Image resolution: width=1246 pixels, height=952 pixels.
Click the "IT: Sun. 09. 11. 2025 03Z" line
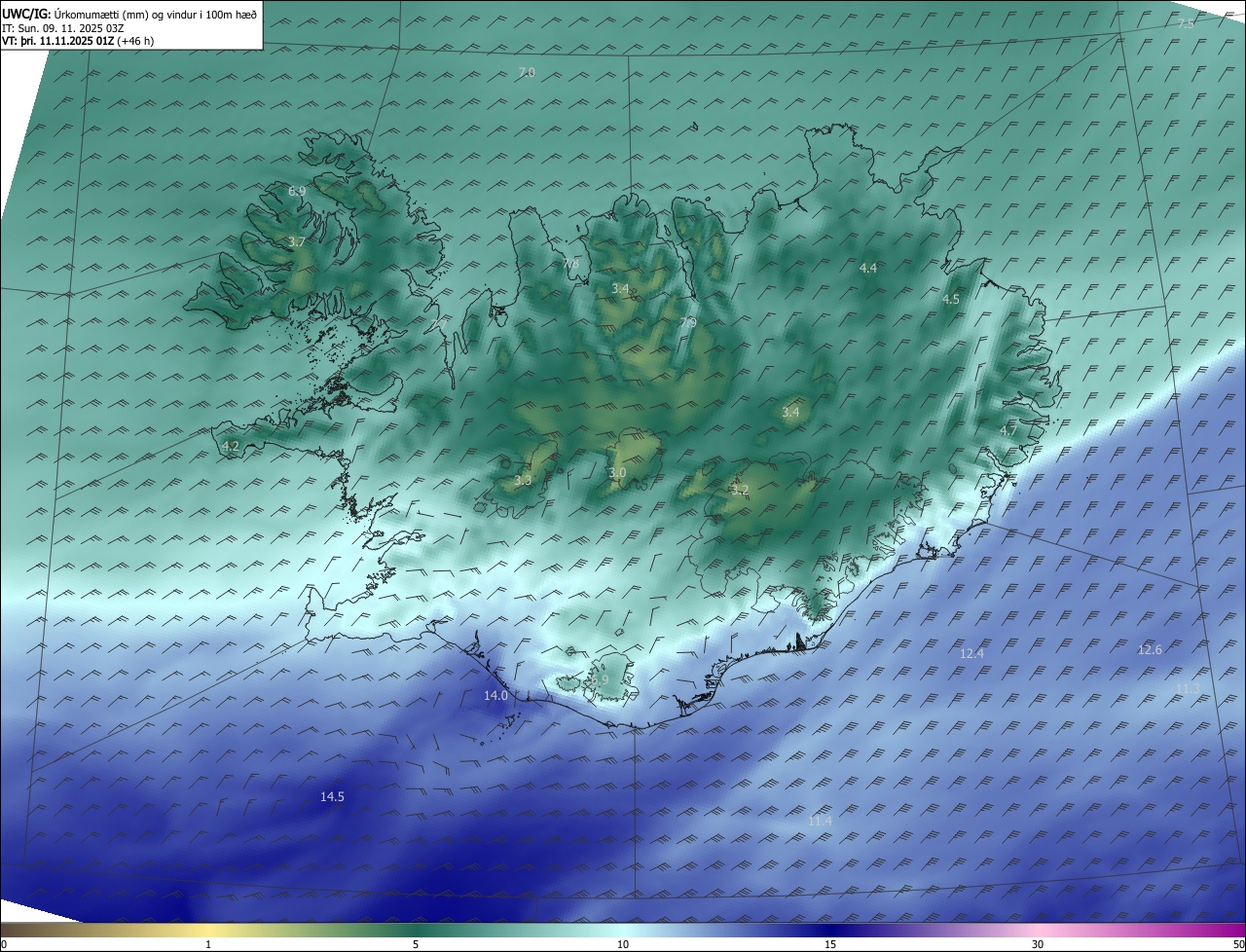pyautogui.click(x=62, y=27)
